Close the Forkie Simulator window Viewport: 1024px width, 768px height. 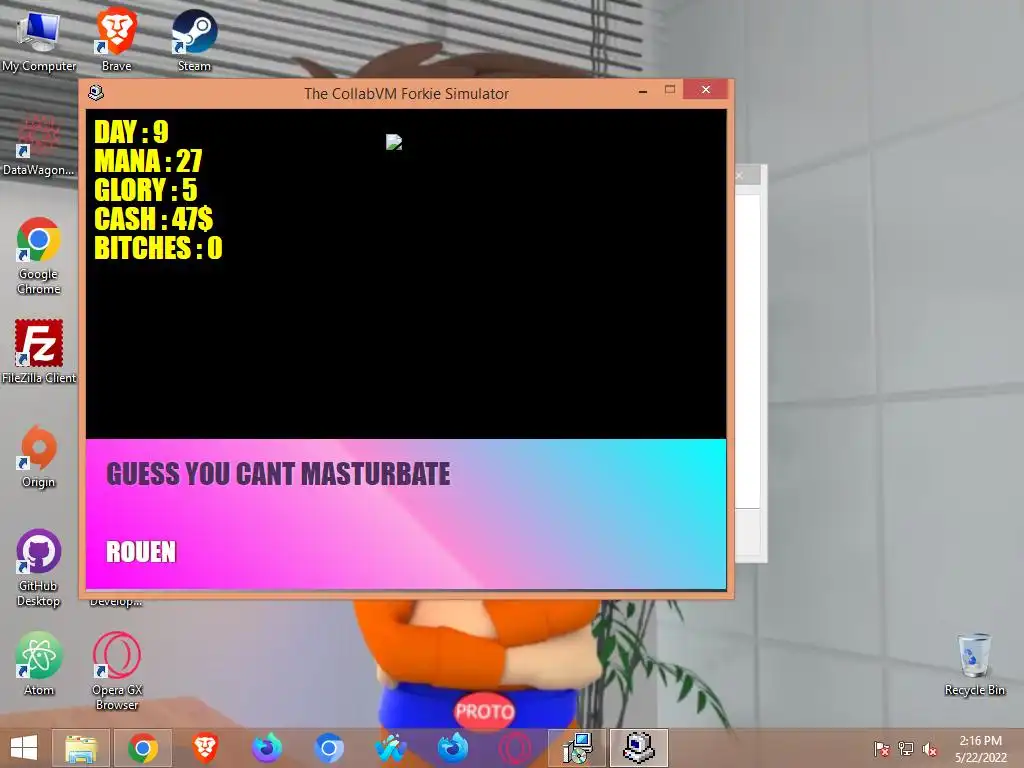[706, 90]
